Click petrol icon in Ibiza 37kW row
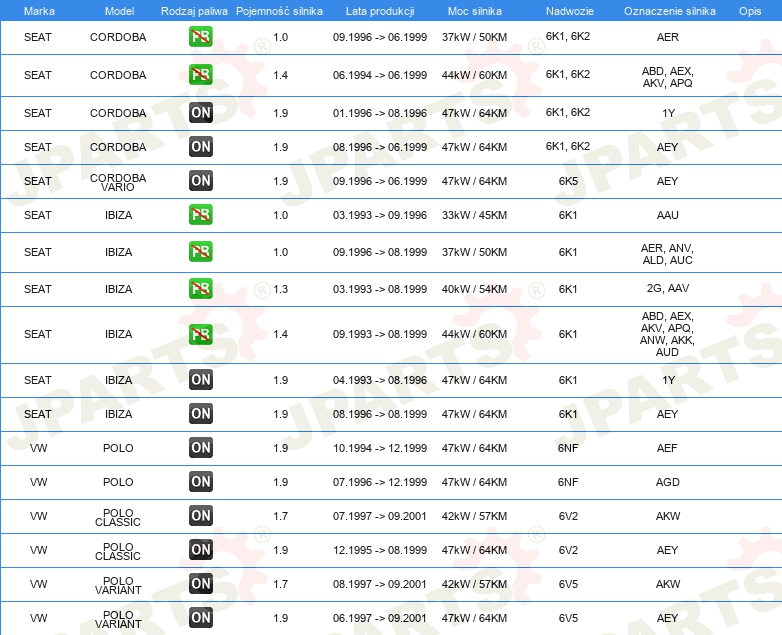782x635 pixels. pos(200,251)
